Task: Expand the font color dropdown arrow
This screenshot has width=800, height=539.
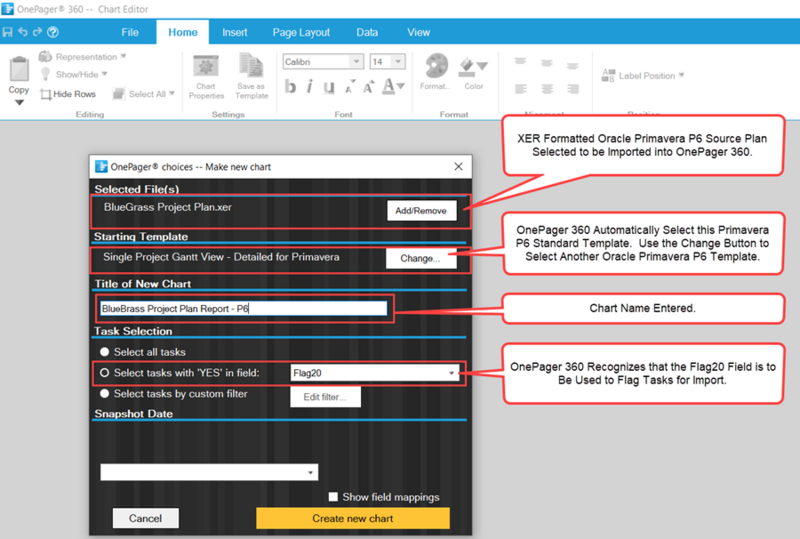Action: pos(401,86)
